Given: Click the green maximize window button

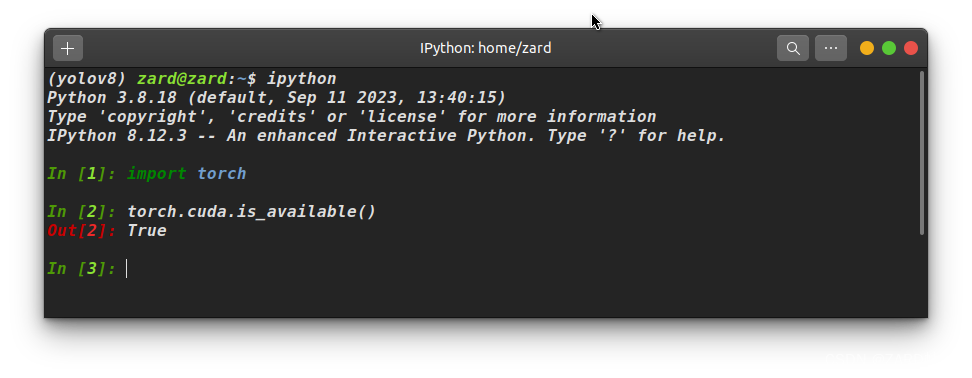Looking at the screenshot, I should [889, 48].
